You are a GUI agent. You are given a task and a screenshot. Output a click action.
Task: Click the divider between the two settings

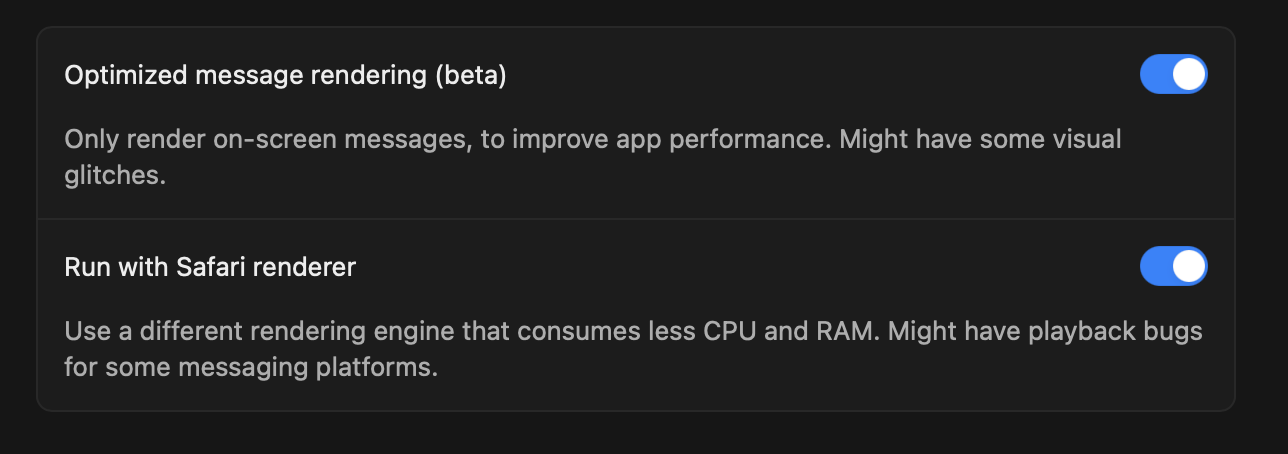point(636,219)
